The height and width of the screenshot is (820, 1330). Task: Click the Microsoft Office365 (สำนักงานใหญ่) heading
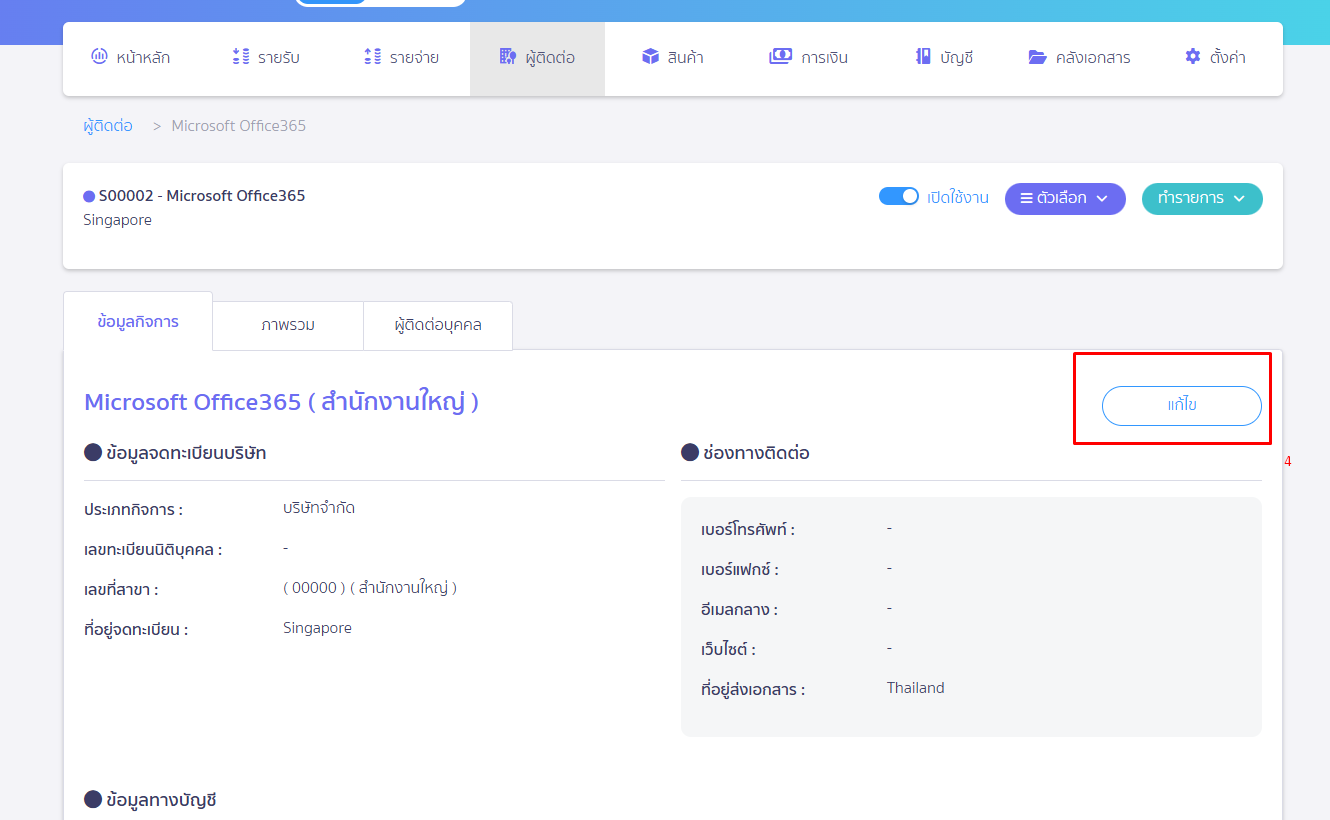tap(282, 402)
